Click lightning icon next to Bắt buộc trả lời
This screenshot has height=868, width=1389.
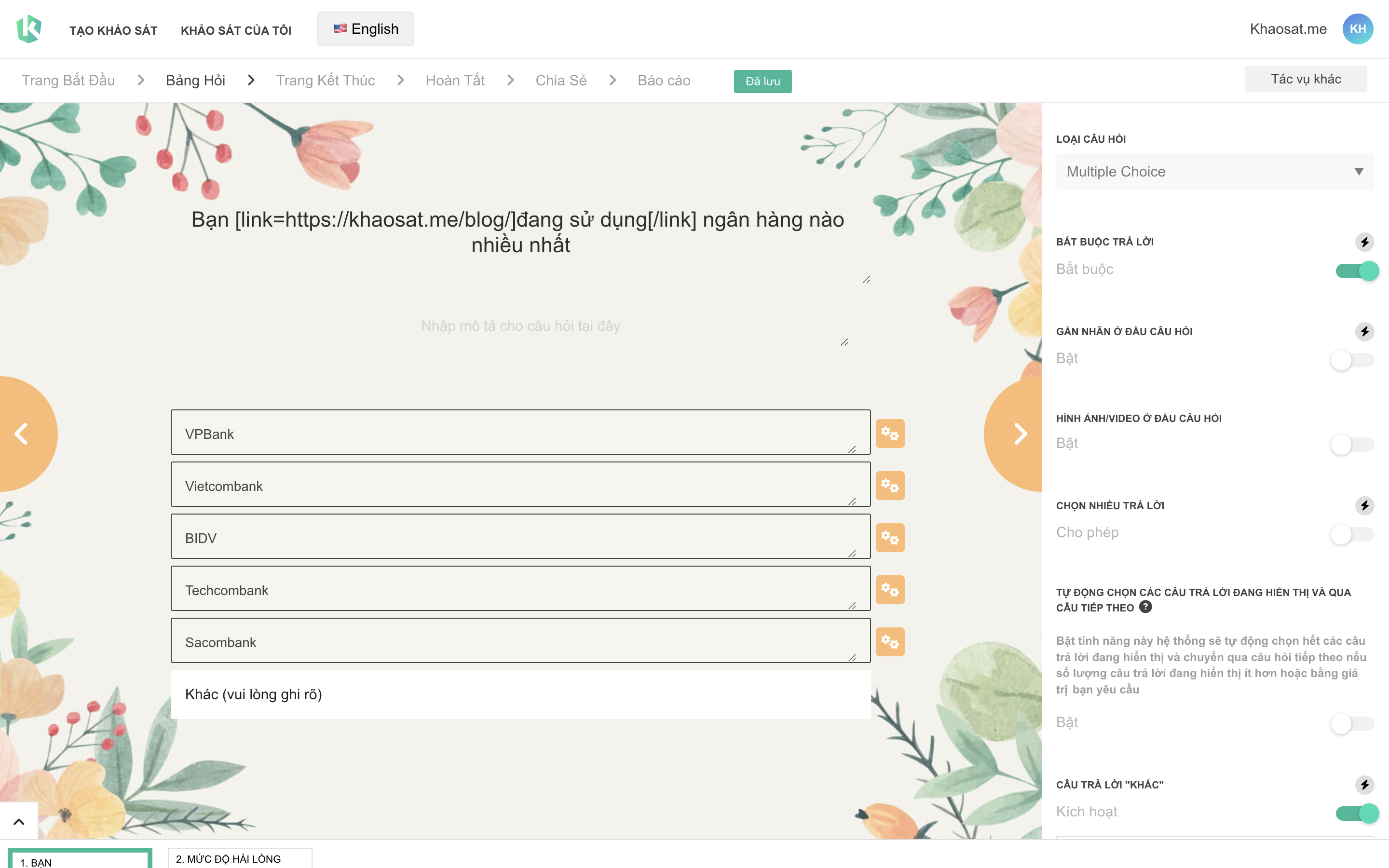coord(1364,242)
